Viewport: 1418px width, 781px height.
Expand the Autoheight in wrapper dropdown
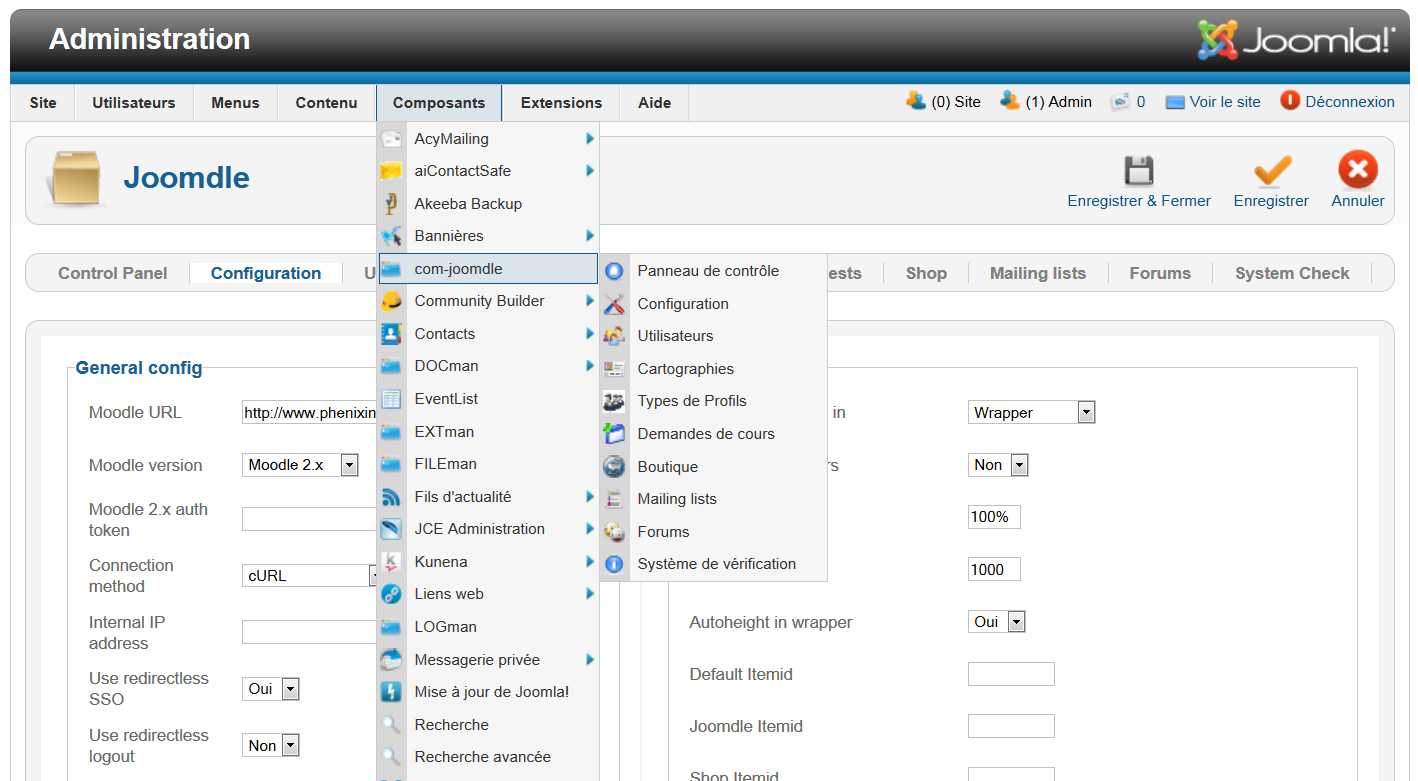pyautogui.click(x=1016, y=622)
